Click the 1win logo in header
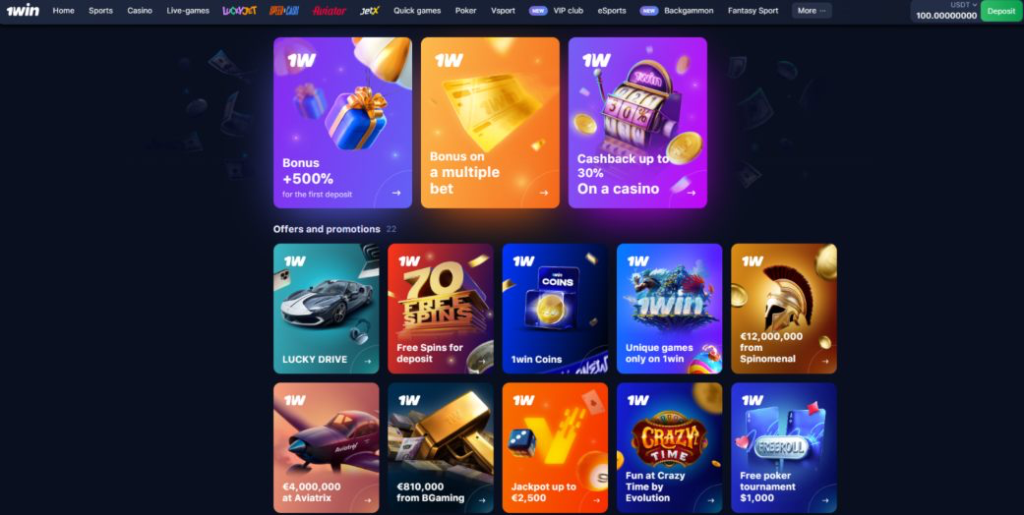 [x=23, y=10]
